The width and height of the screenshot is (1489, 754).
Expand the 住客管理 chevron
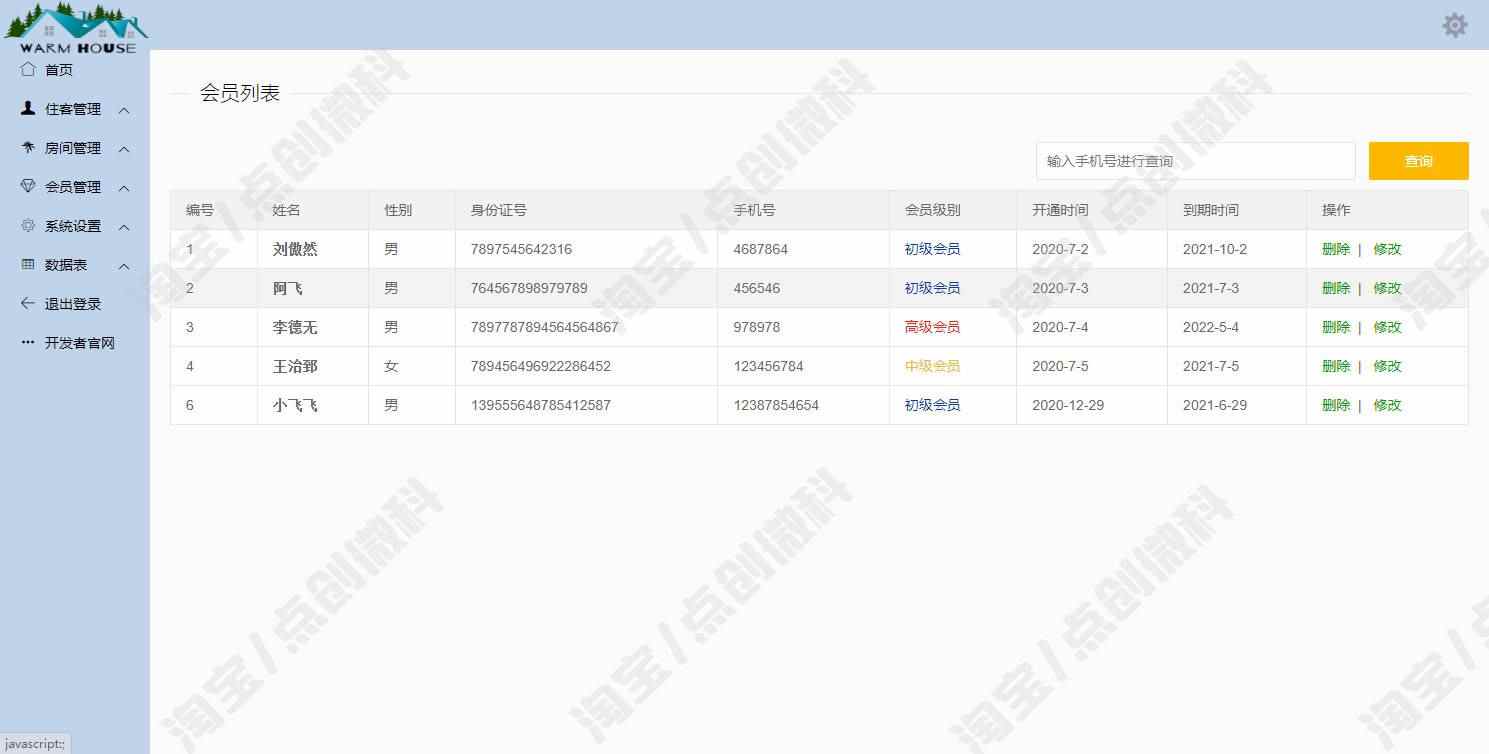(124, 110)
